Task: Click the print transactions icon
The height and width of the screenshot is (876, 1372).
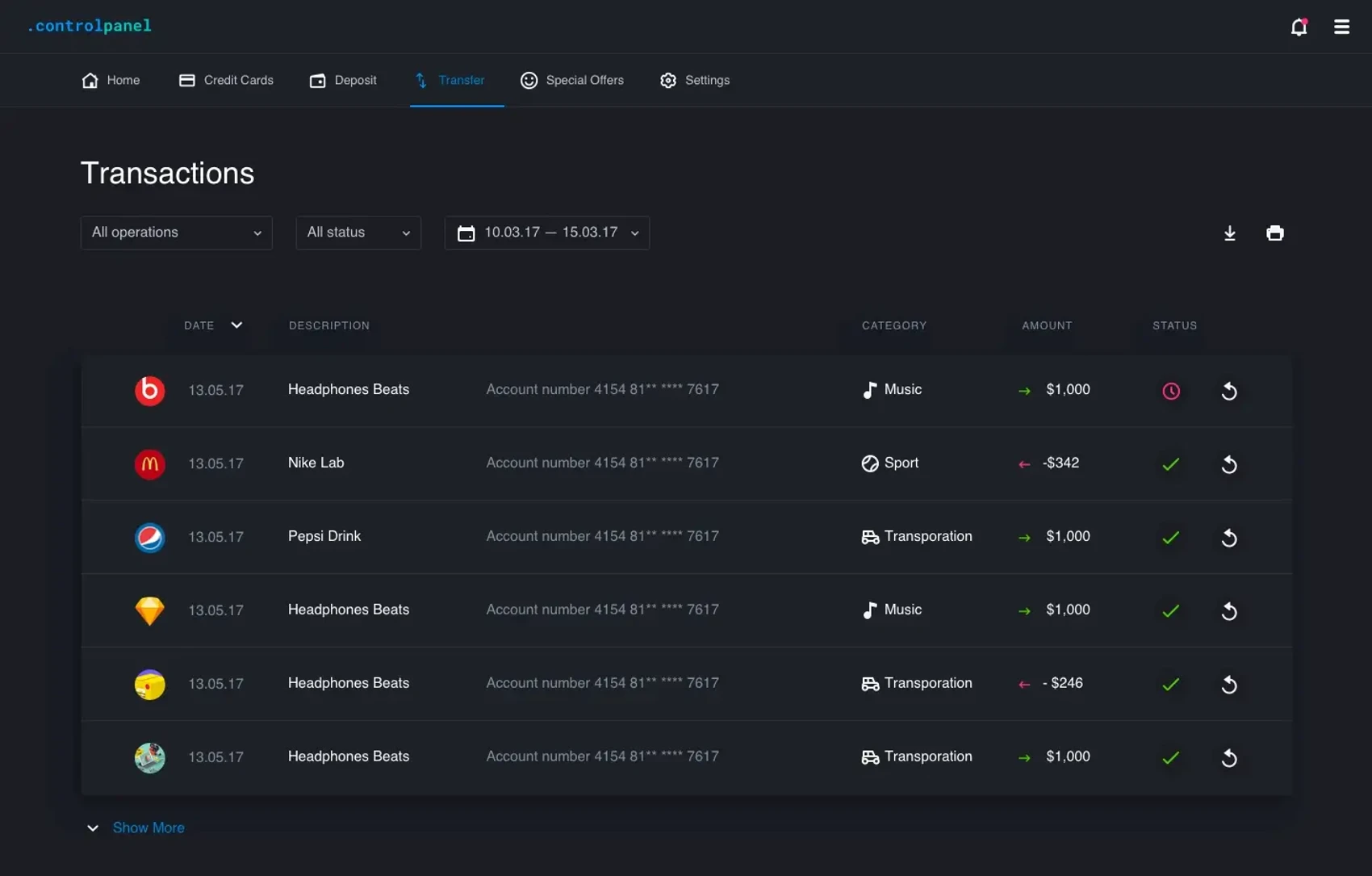Action: tap(1276, 233)
